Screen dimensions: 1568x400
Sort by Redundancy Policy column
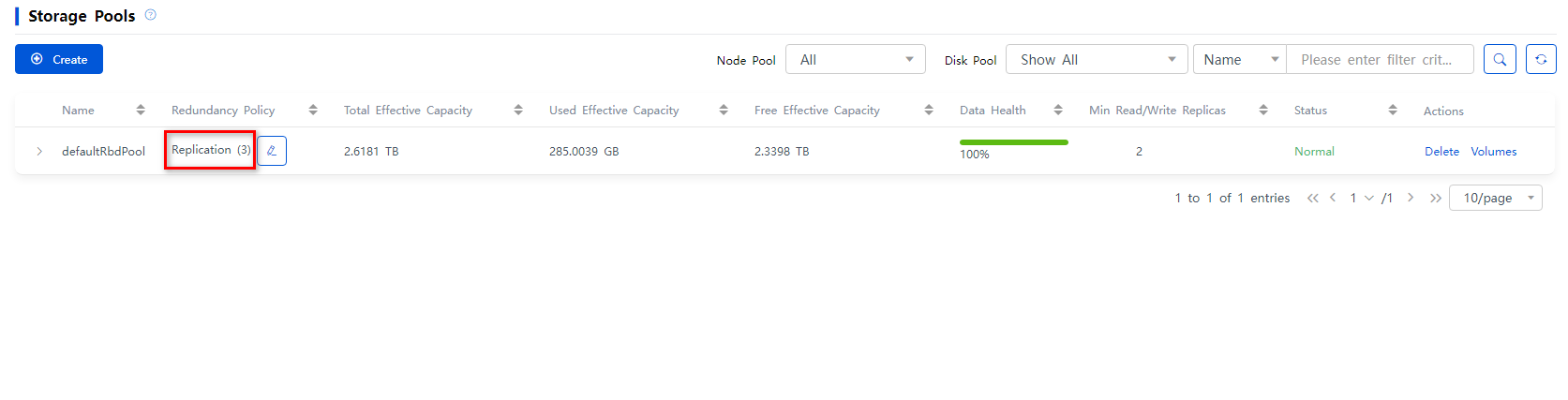(313, 110)
